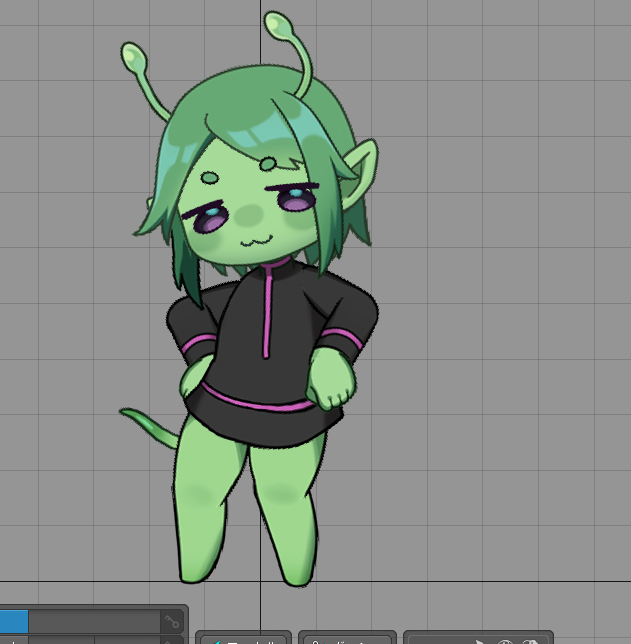The width and height of the screenshot is (631, 644).
Task: Click the pink zipper on the black jacket
Action: coord(267,310)
